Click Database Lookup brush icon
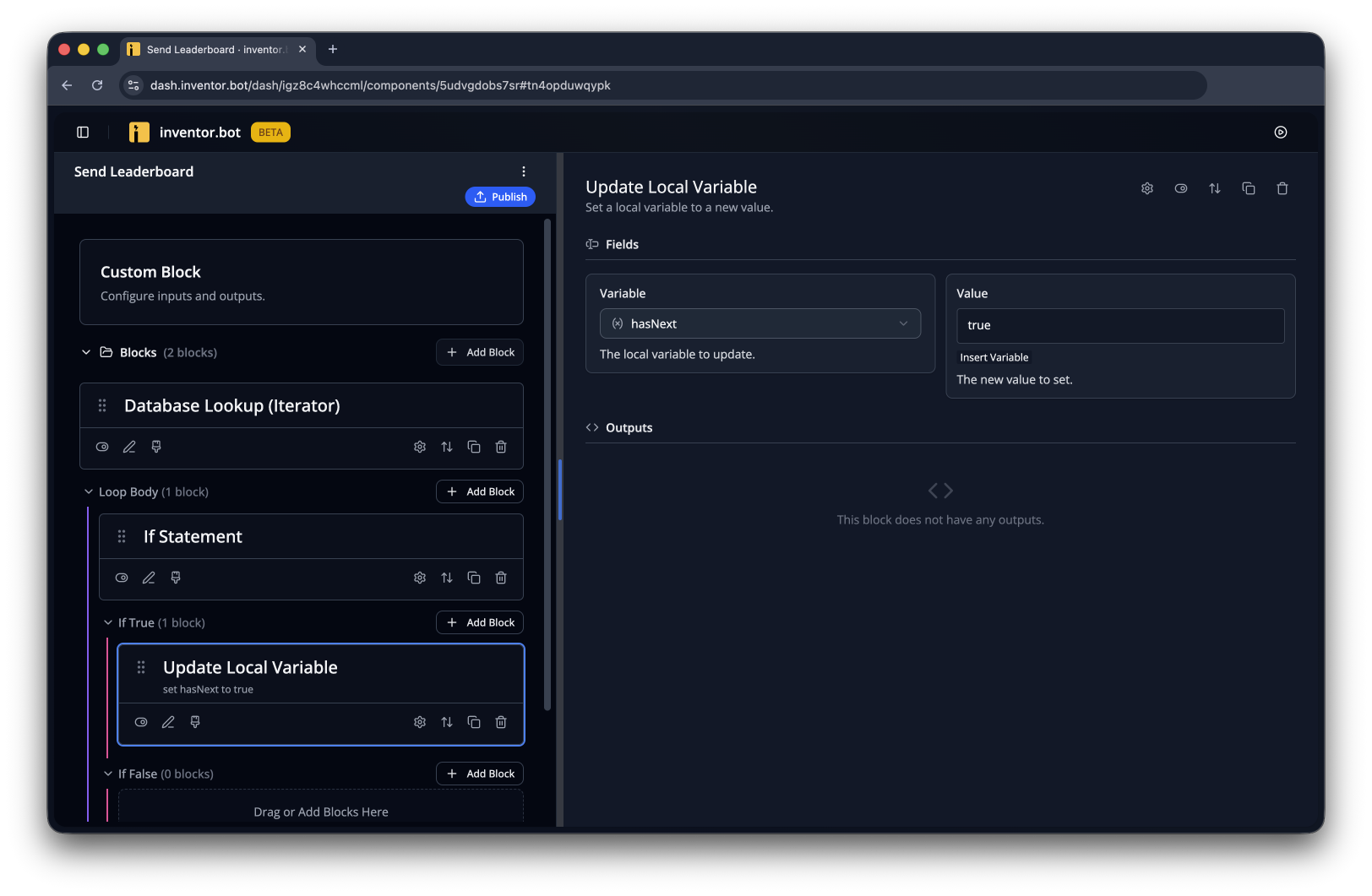The image size is (1372, 896). pyautogui.click(x=156, y=447)
